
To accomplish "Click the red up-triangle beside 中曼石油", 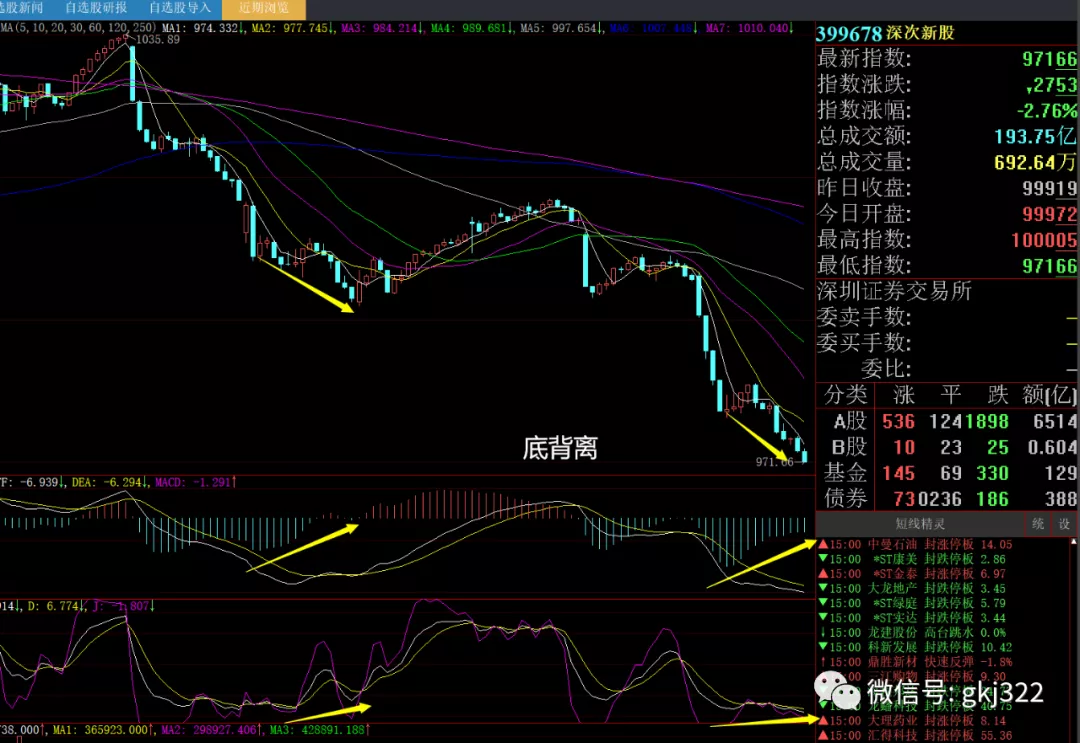I will point(823,545).
